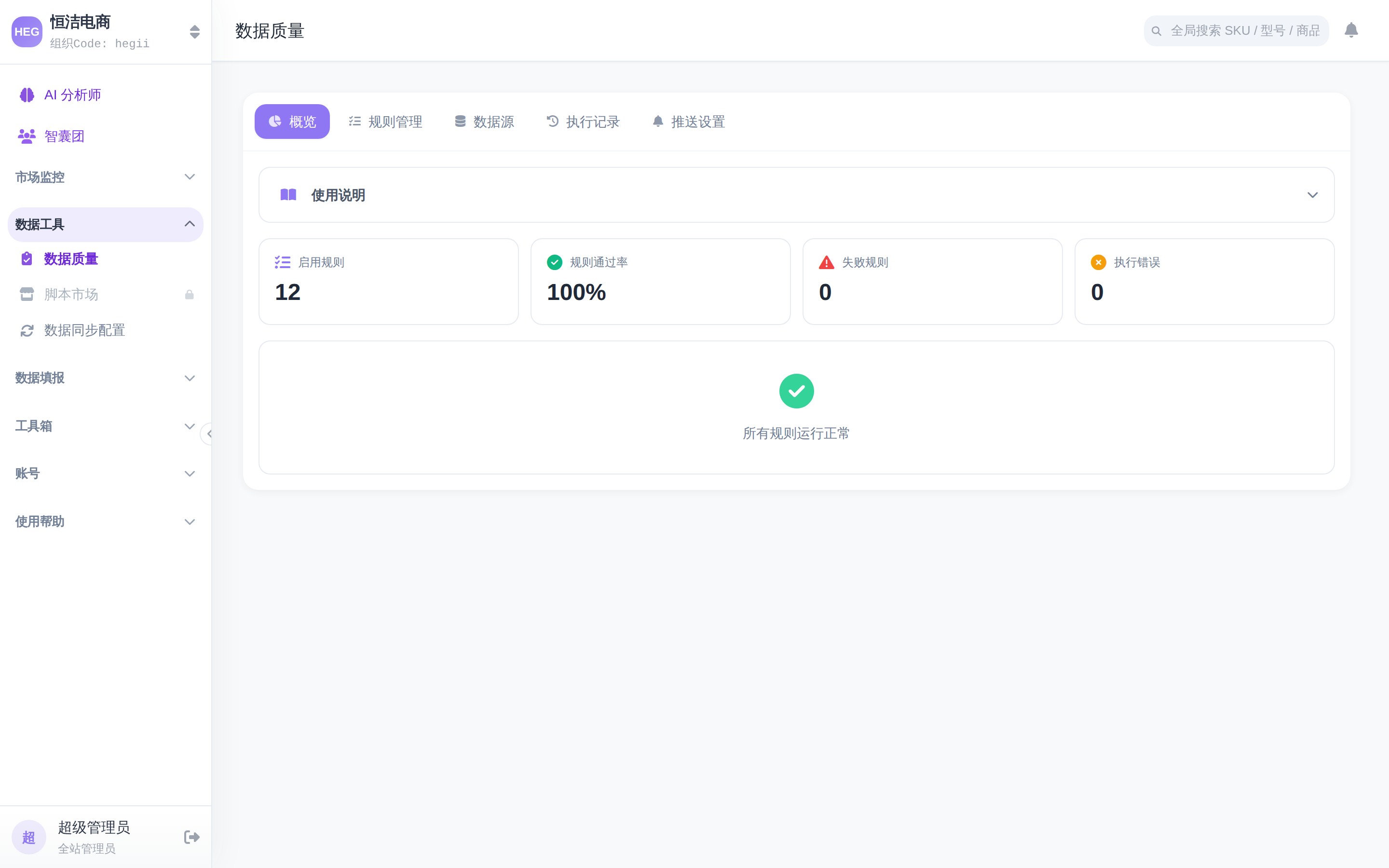Select 数据质量 in sidebar
Image resolution: width=1389 pixels, height=868 pixels.
coord(106,259)
